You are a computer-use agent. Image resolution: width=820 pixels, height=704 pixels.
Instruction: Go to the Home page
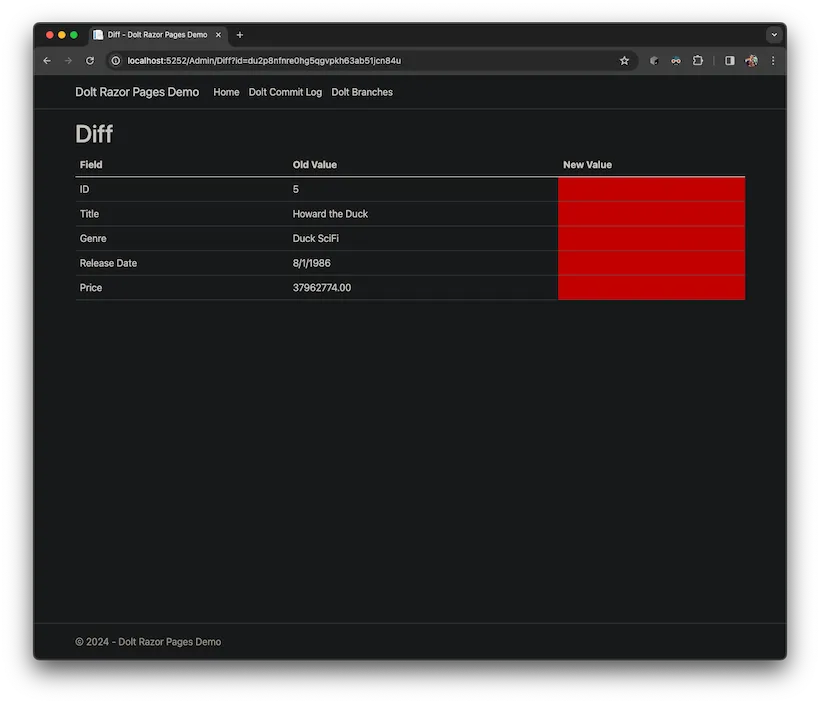(x=225, y=92)
